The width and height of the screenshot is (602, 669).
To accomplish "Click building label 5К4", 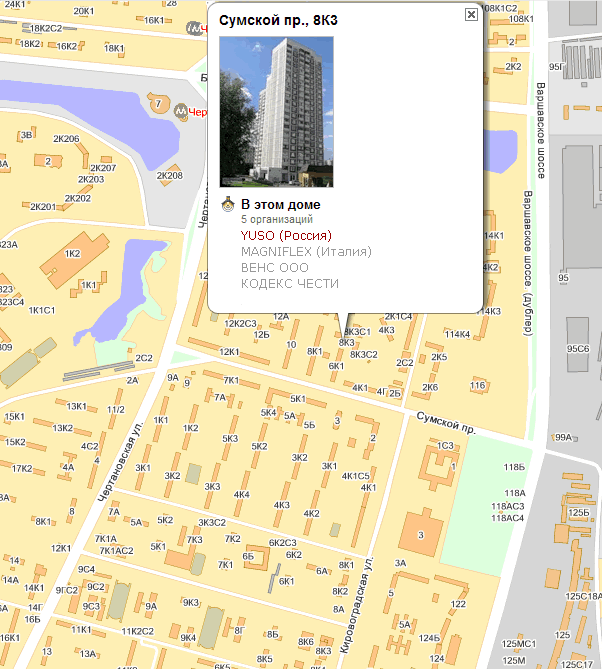I will click(x=269, y=413).
